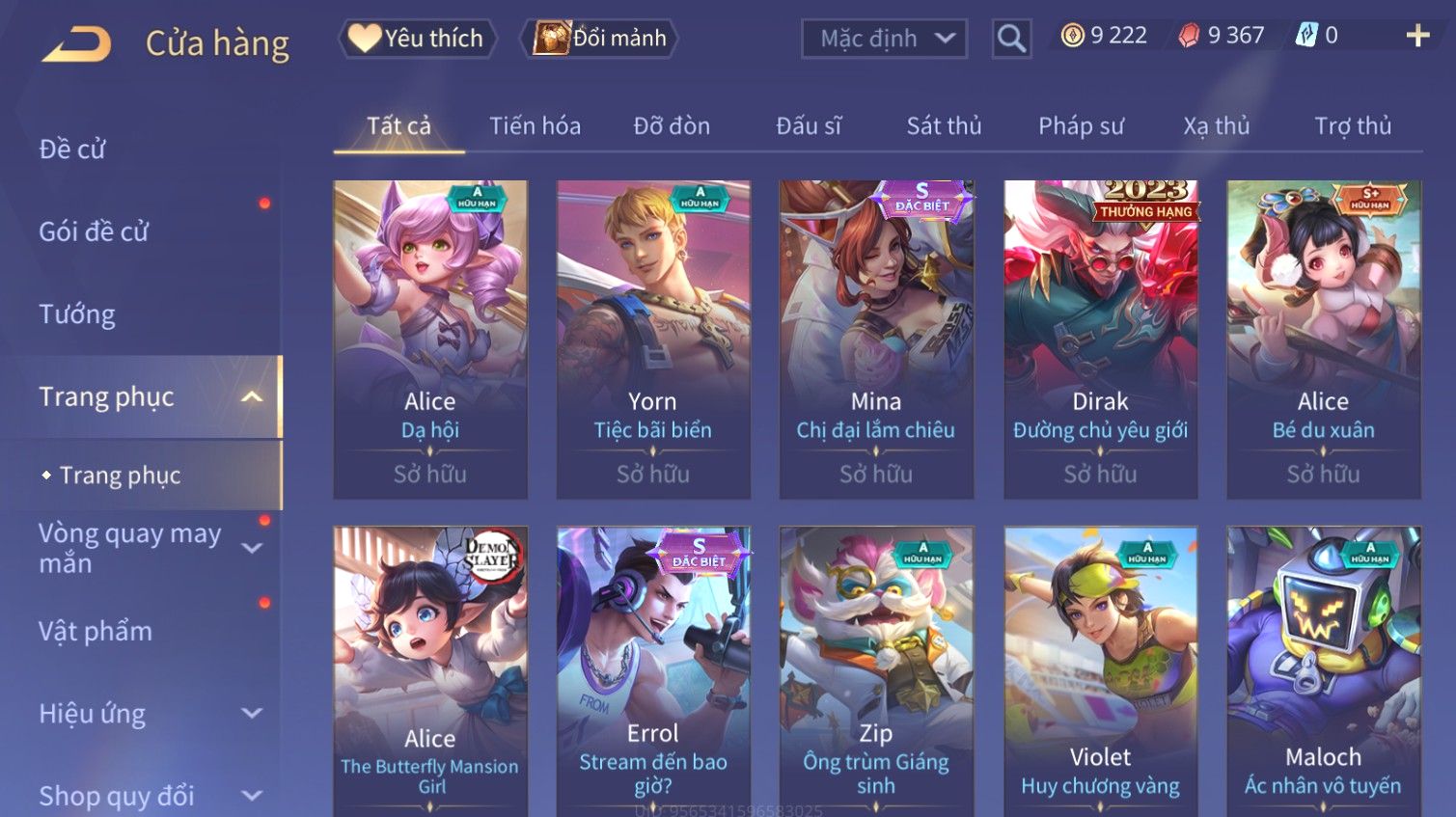Image resolution: width=1456 pixels, height=817 pixels.
Task: Switch to the Pháp sư tab
Action: [1081, 126]
